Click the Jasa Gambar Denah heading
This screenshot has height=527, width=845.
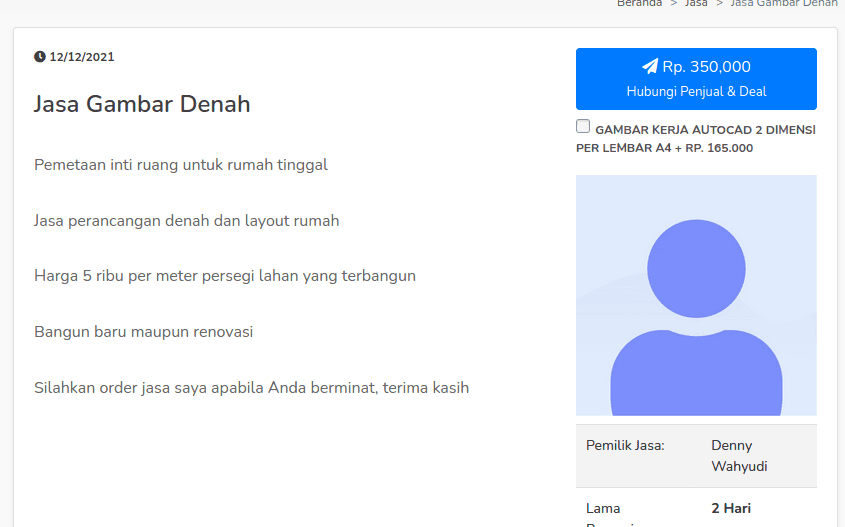point(142,104)
